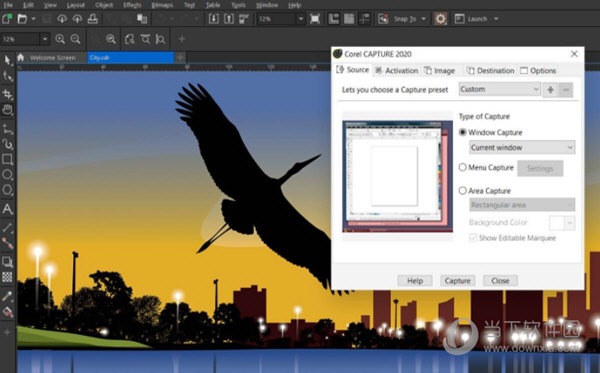Viewport: 600px width, 373px height.
Task: Select the Eyedropper tool
Action: click(7, 296)
